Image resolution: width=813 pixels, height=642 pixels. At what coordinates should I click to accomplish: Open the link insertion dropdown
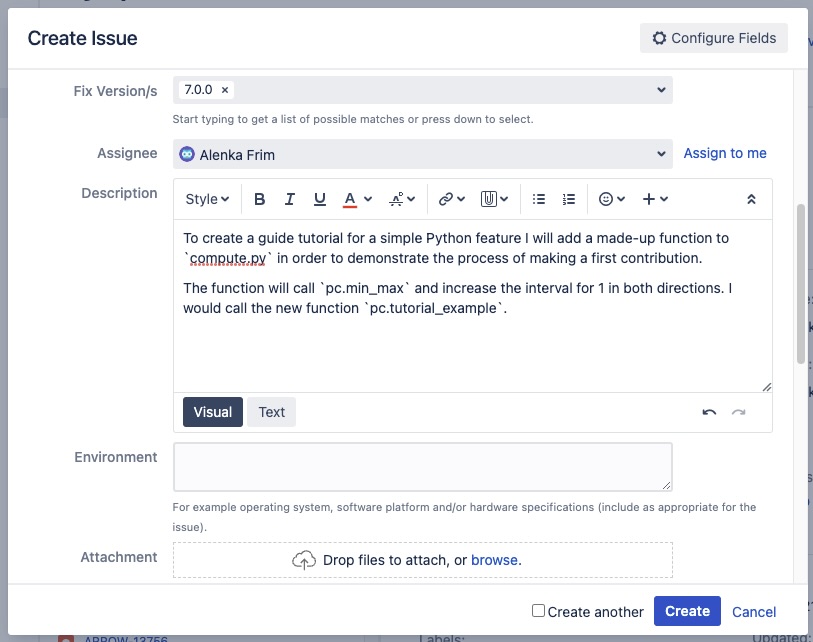tap(452, 199)
